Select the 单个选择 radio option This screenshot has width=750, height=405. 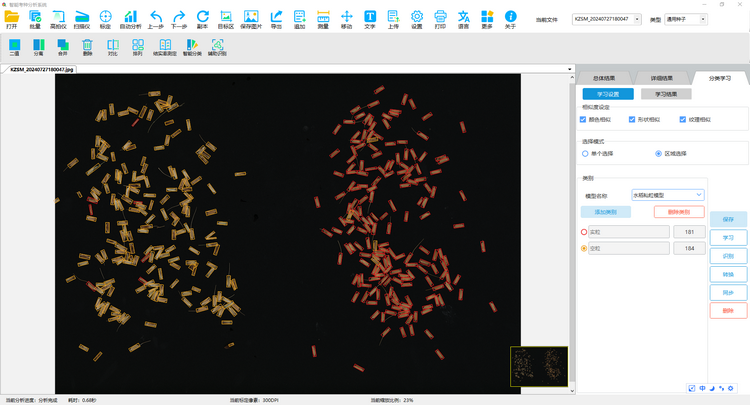click(585, 154)
